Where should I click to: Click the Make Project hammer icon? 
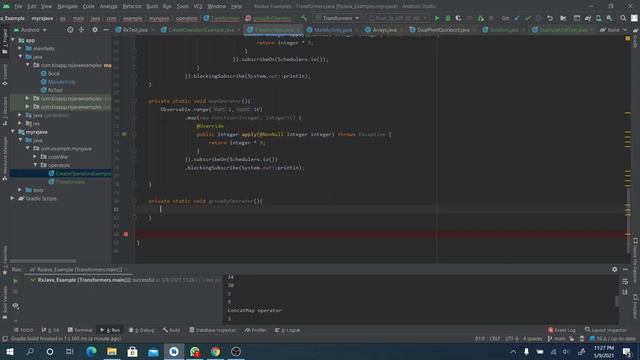point(303,18)
